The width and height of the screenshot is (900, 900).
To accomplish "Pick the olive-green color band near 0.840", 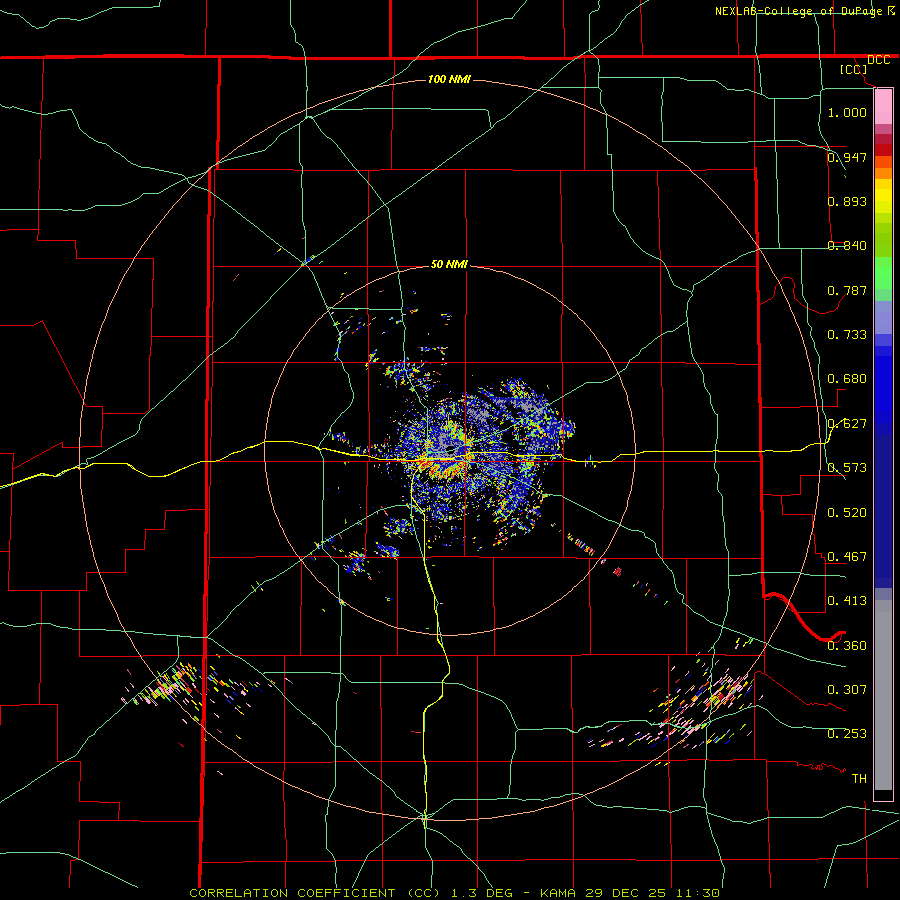I will (x=883, y=240).
